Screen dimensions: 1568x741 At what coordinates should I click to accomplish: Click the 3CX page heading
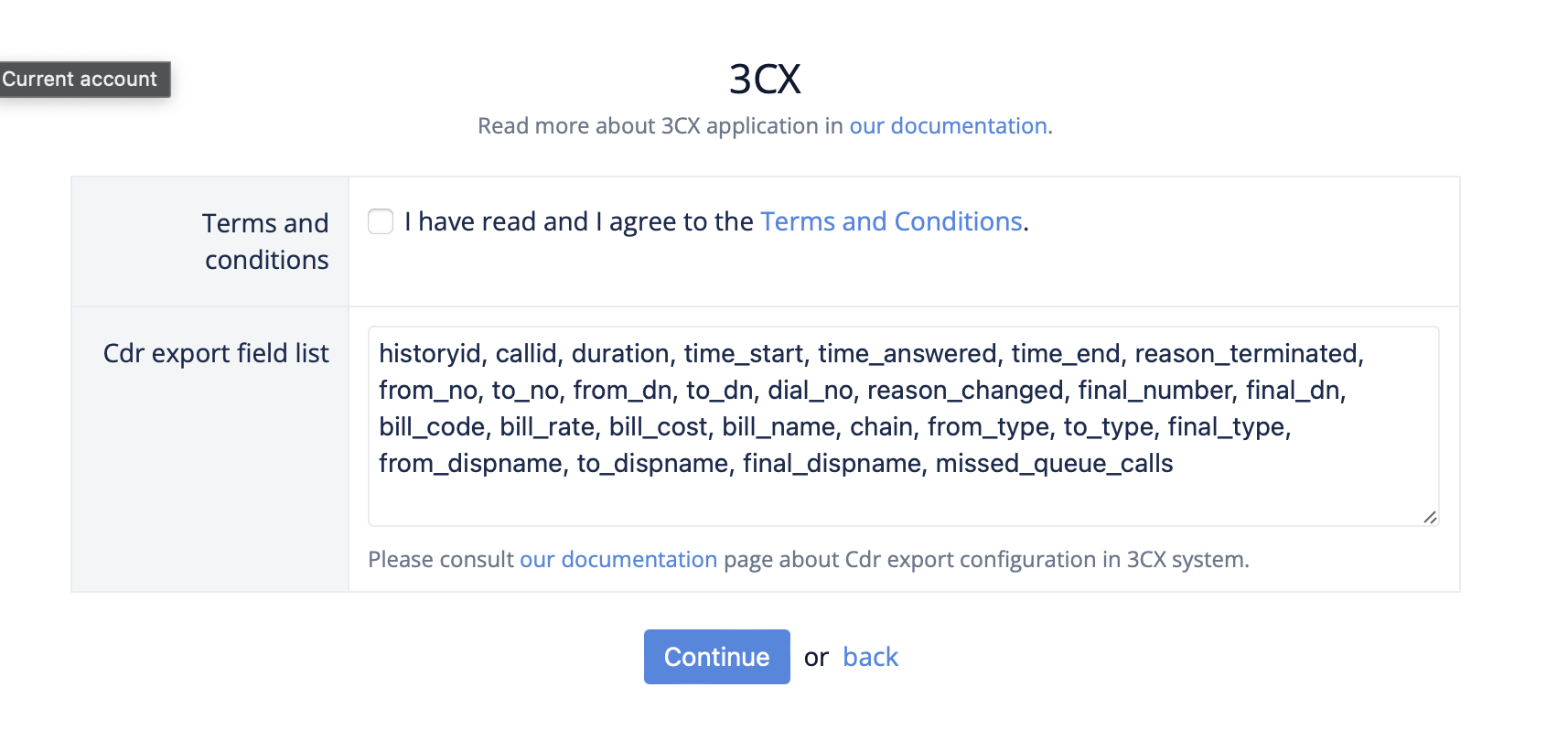765,79
